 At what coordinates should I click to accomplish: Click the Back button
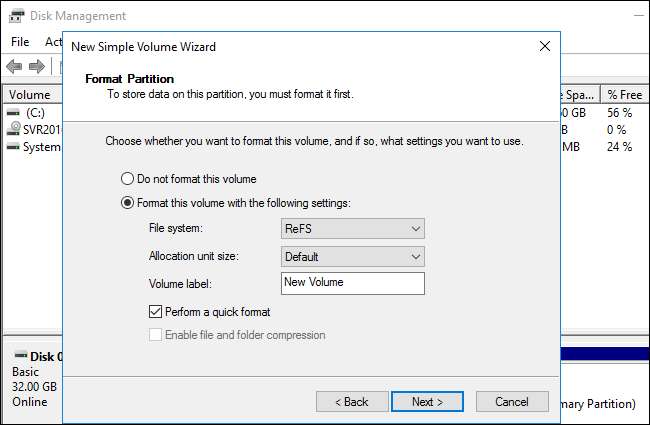(352, 401)
